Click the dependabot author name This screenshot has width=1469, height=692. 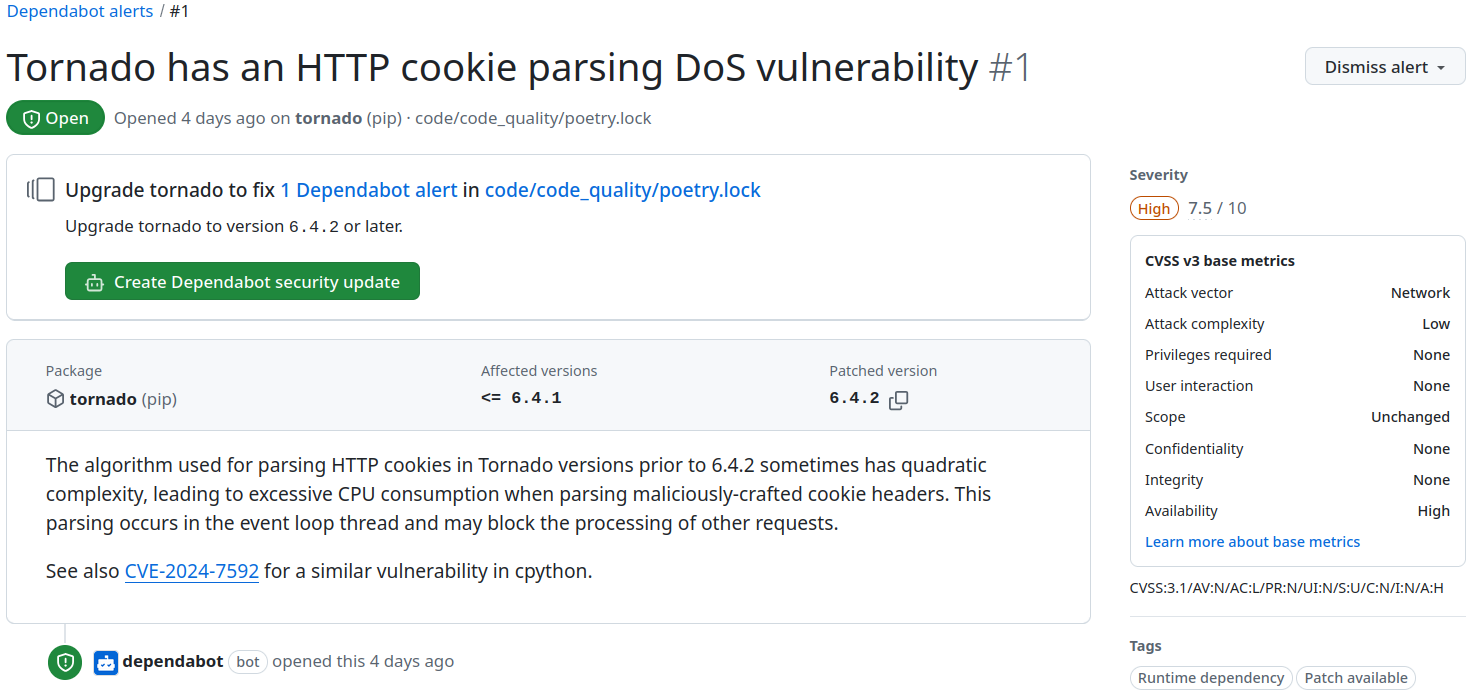[173, 661]
